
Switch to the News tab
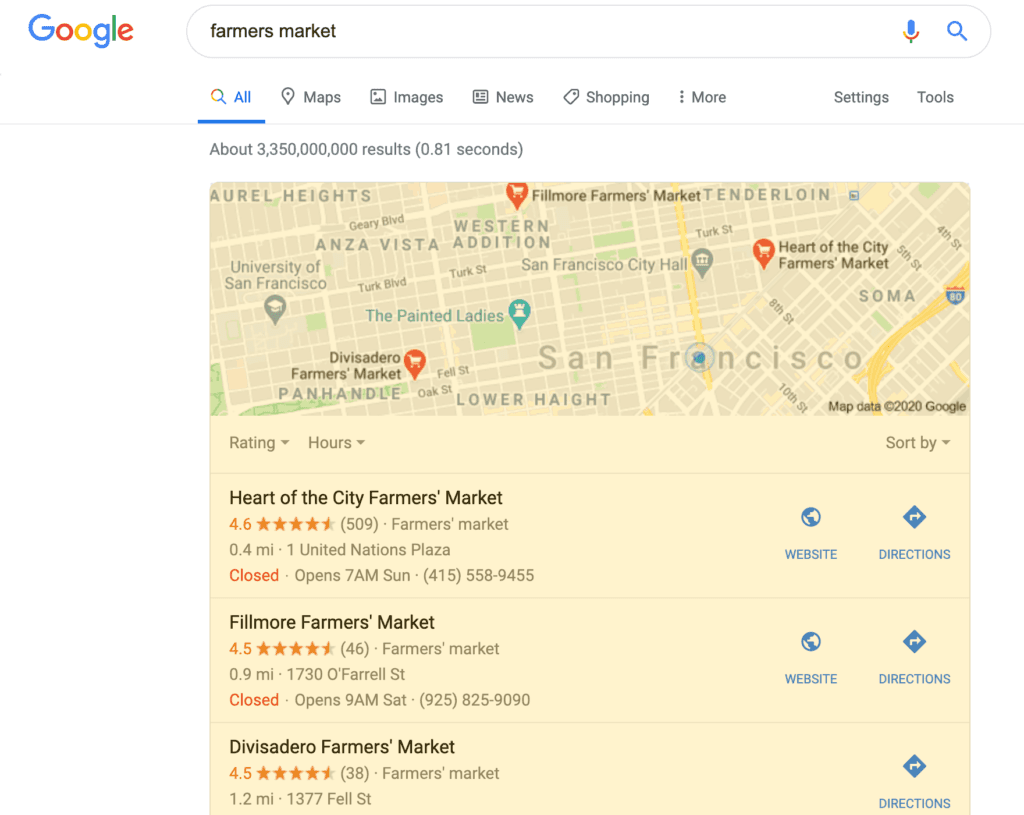(x=503, y=97)
